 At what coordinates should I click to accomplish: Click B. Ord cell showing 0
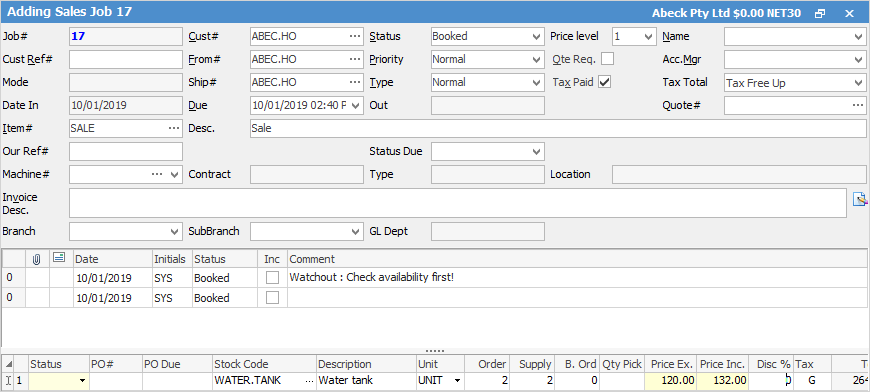pos(576,381)
